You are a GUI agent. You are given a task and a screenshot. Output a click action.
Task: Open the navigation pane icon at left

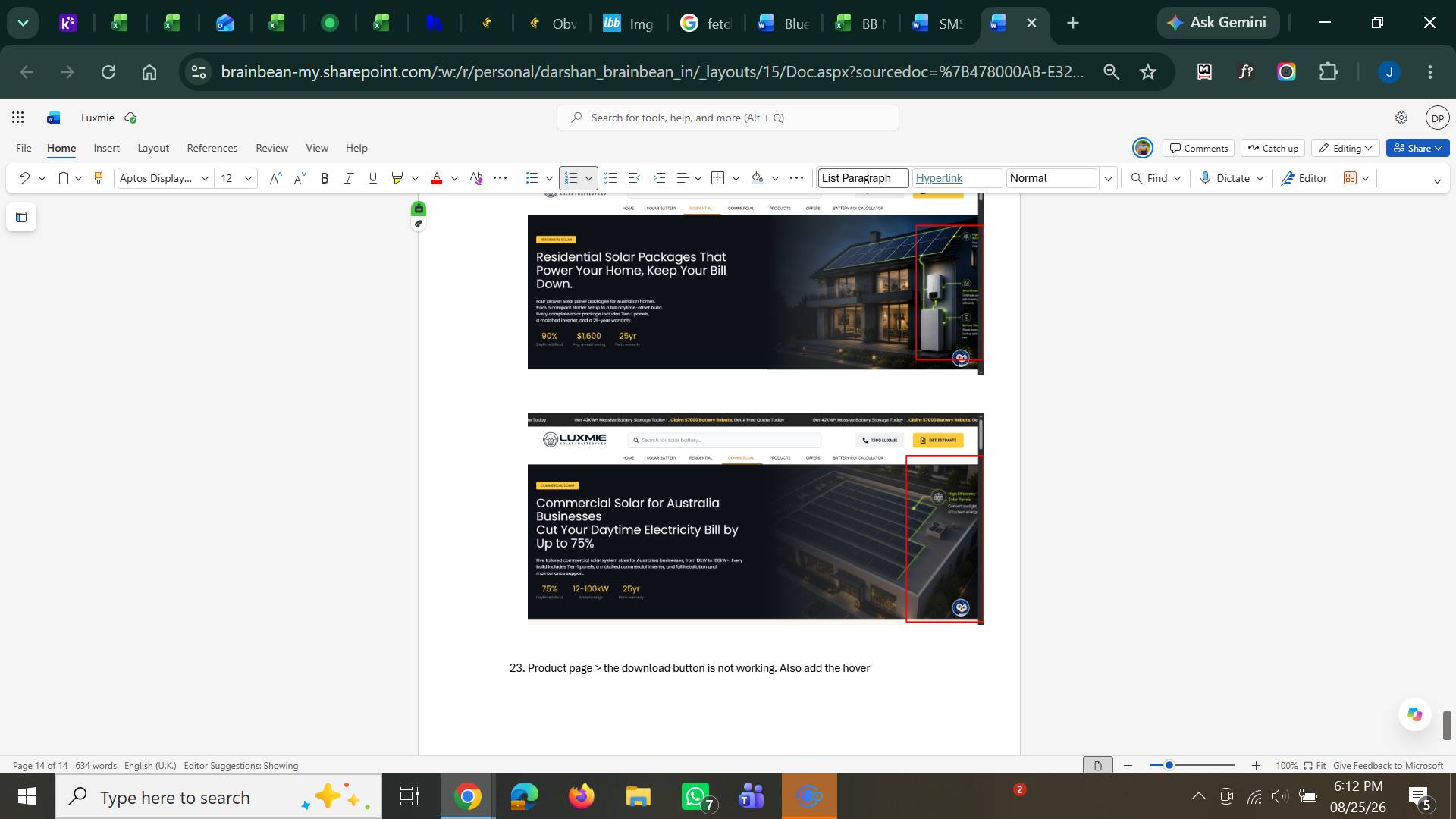coord(21,218)
